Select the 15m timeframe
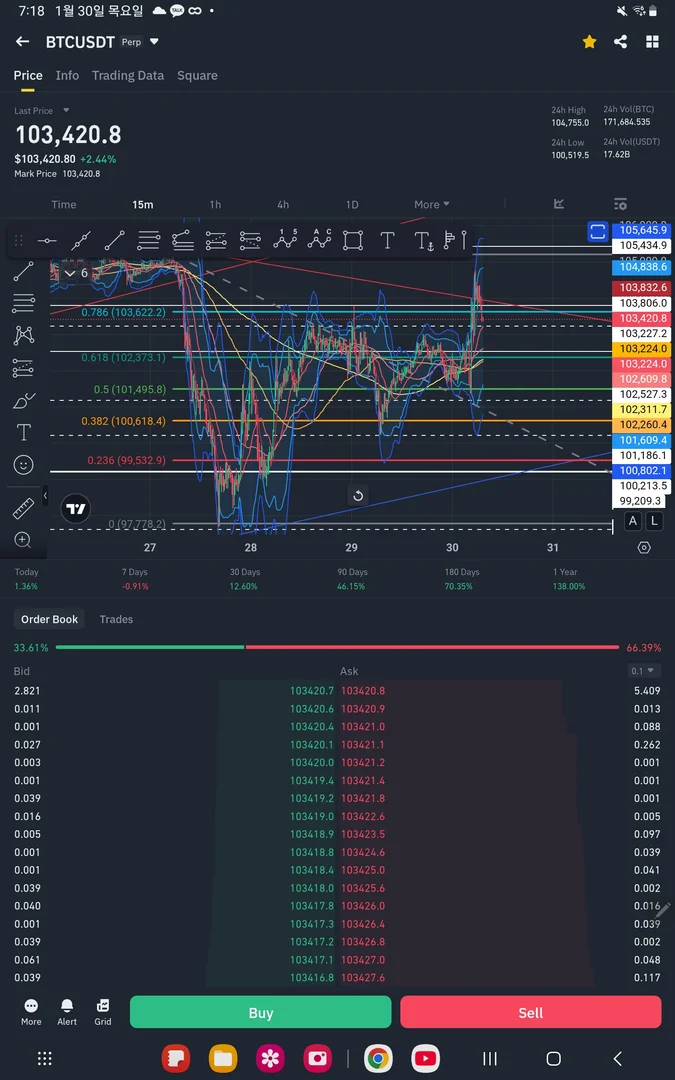The image size is (675, 1080). pyautogui.click(x=143, y=205)
